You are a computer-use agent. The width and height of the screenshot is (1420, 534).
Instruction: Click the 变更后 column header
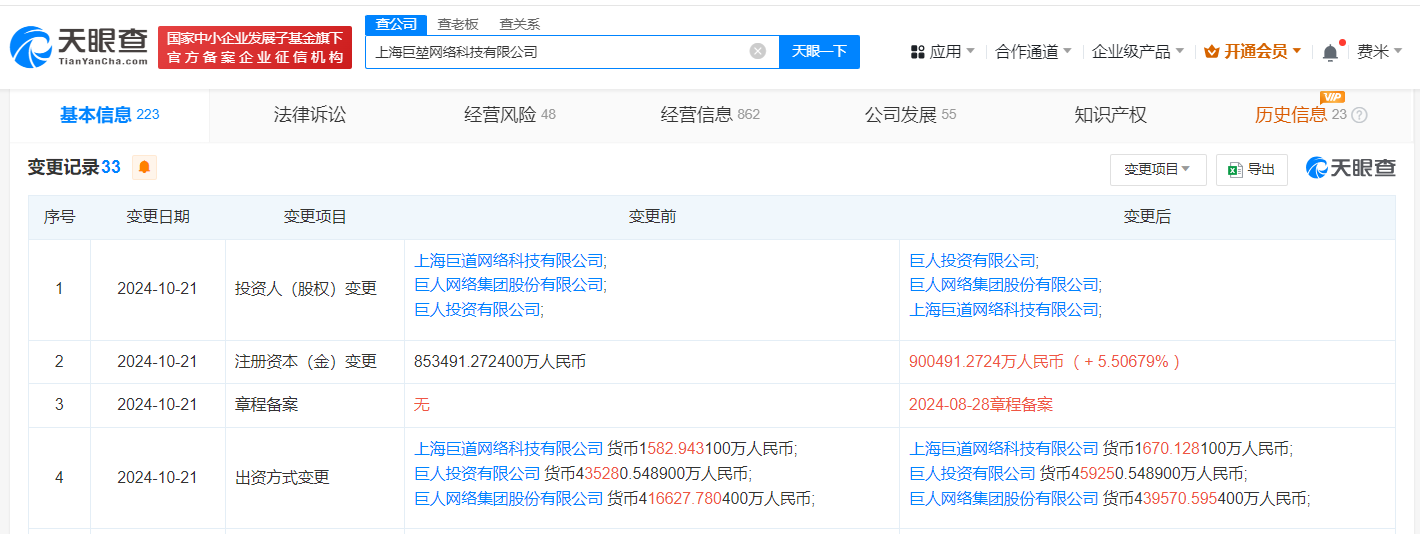coord(1147,217)
